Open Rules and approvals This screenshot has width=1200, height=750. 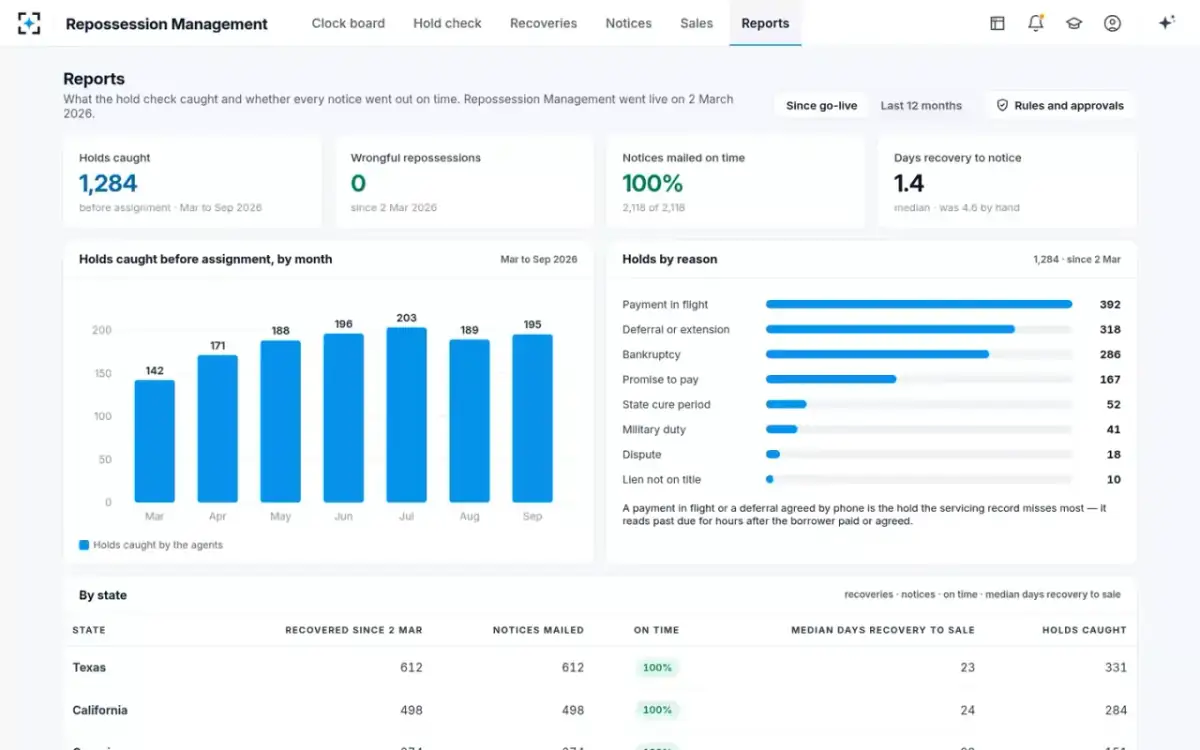pyautogui.click(x=1060, y=105)
